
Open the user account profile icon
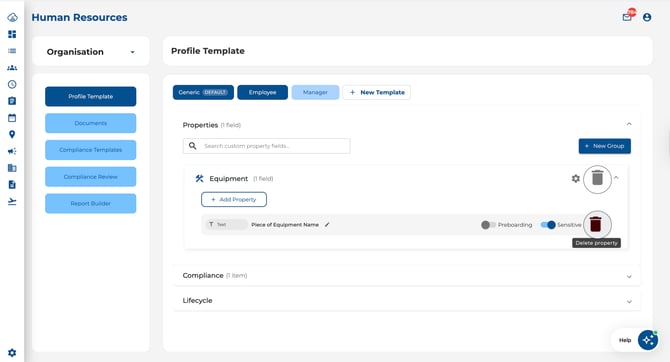click(x=647, y=17)
